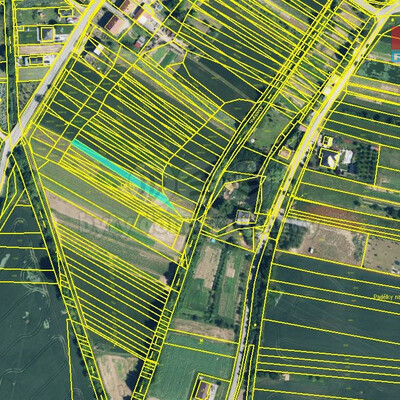The width and height of the screenshot is (400, 400).
Task: Select the small red-roofed shed near gardens
Action: click(x=140, y=42)
